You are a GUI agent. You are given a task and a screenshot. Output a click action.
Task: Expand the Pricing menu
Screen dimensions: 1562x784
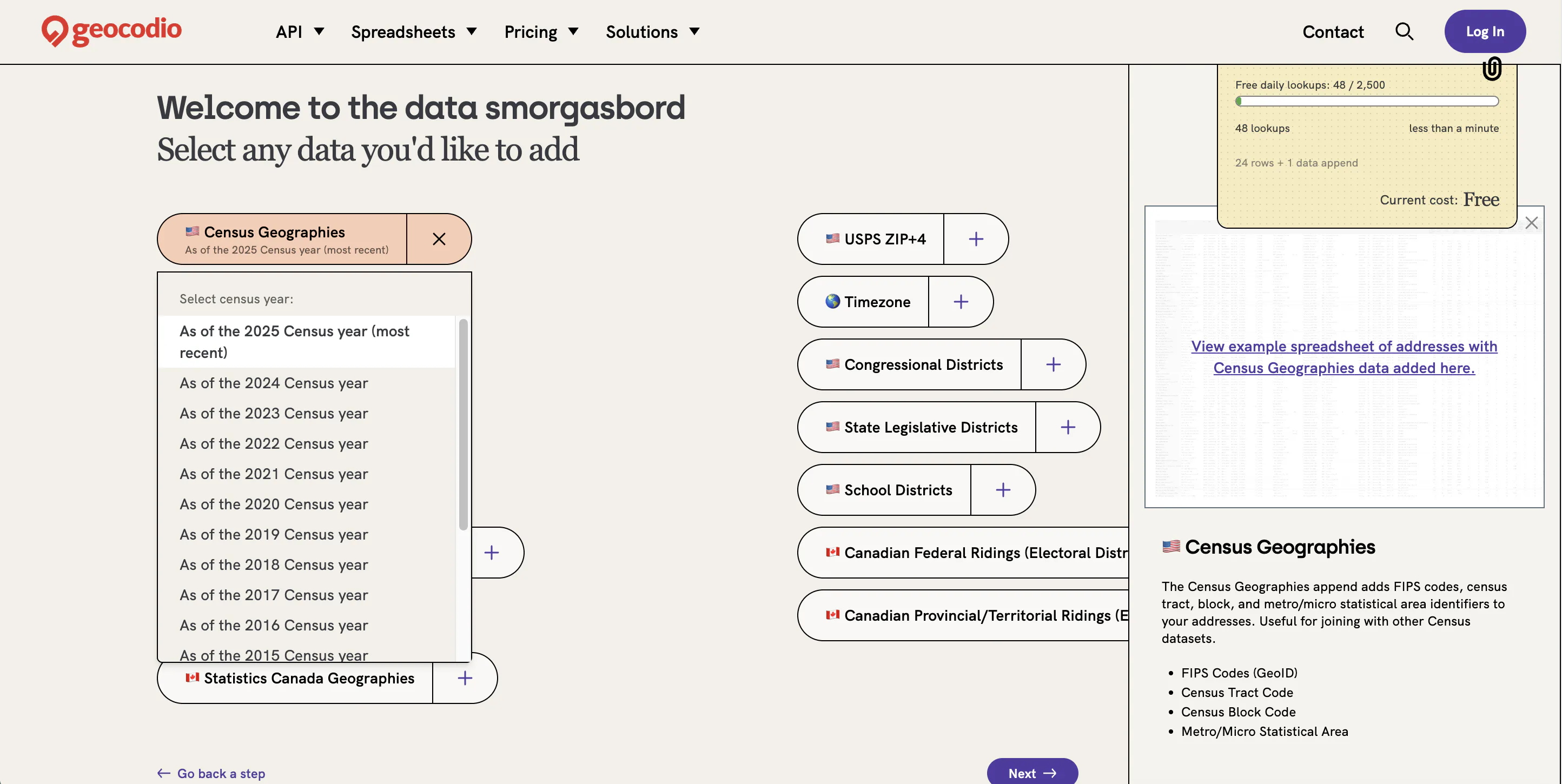[541, 31]
